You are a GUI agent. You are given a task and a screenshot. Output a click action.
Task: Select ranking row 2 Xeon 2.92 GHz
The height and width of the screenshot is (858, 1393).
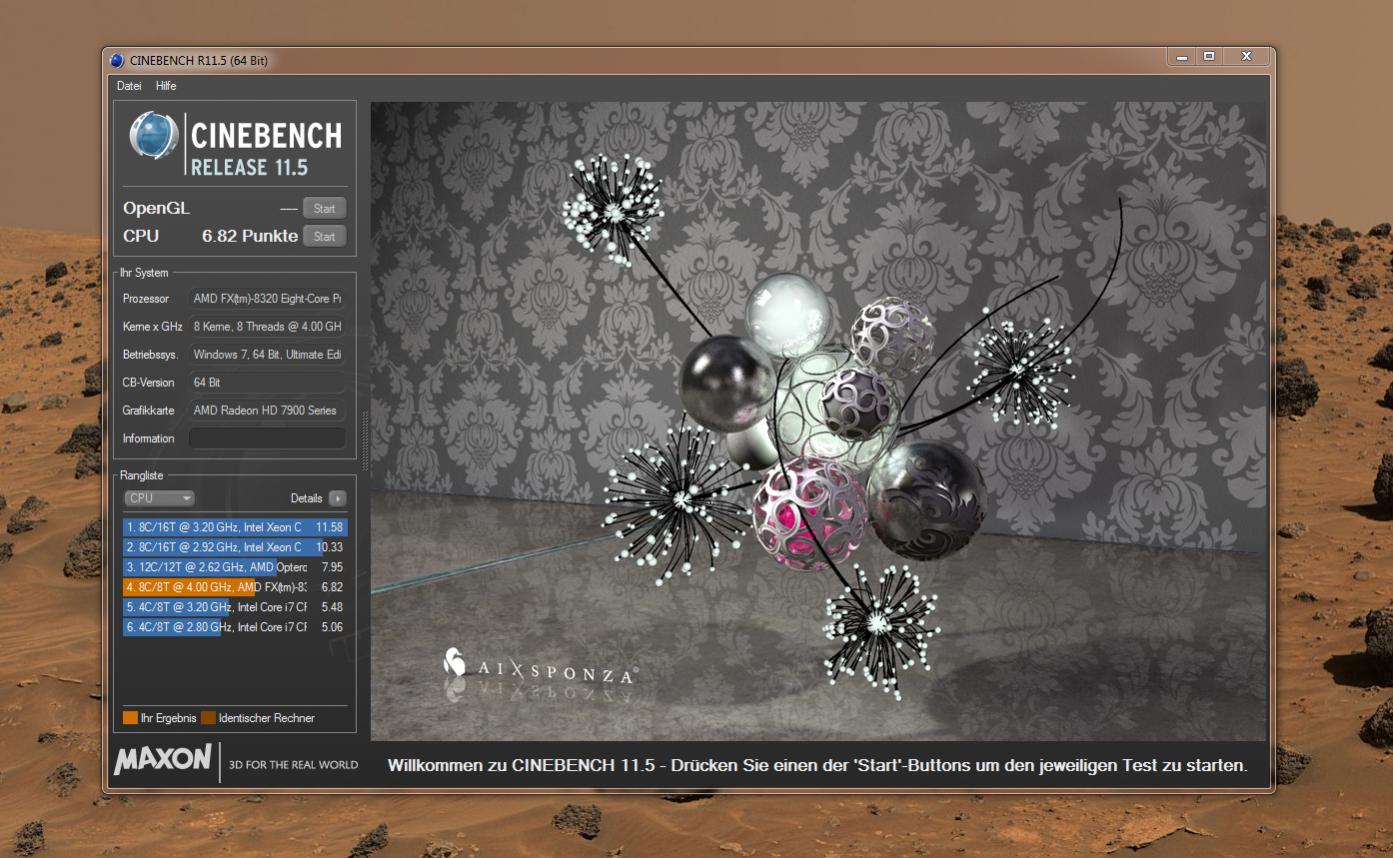[235, 547]
